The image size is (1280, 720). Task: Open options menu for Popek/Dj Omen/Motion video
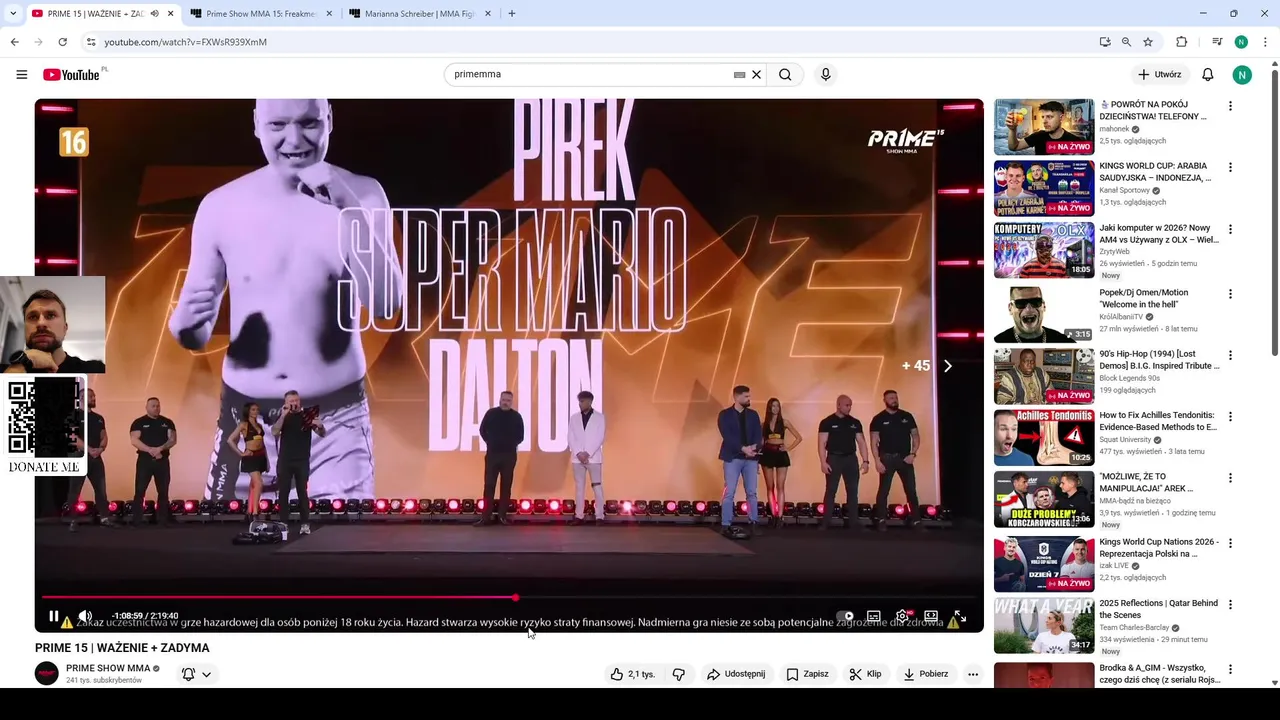[1230, 294]
